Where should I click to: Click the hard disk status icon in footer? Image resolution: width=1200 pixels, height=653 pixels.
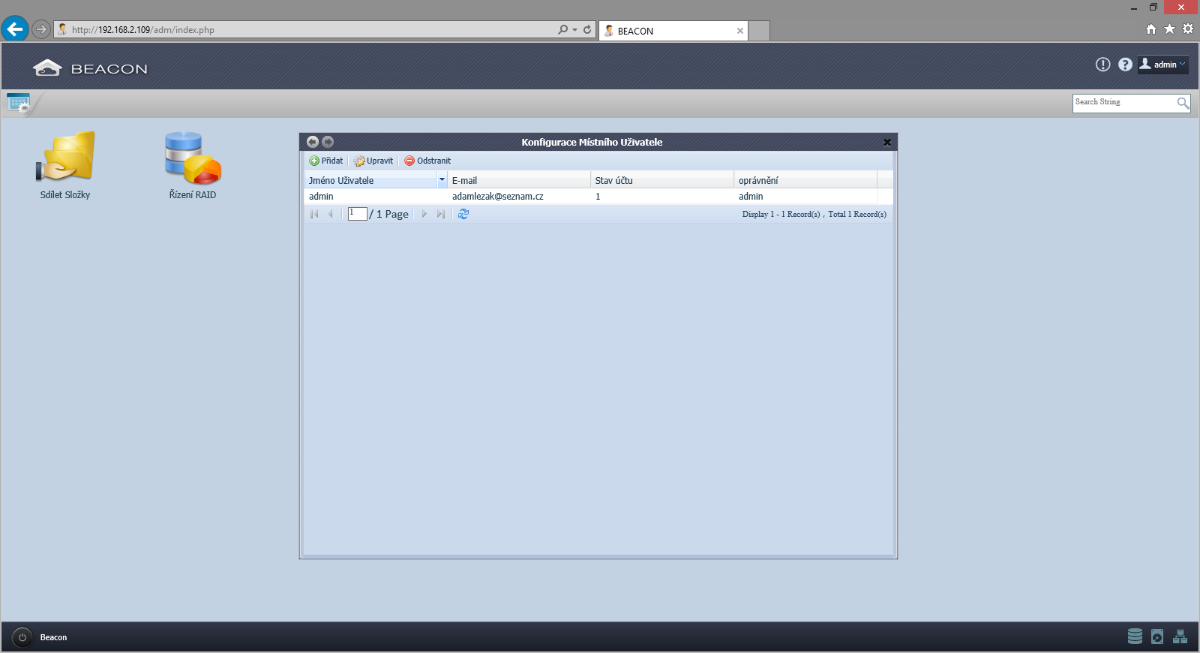1157,636
